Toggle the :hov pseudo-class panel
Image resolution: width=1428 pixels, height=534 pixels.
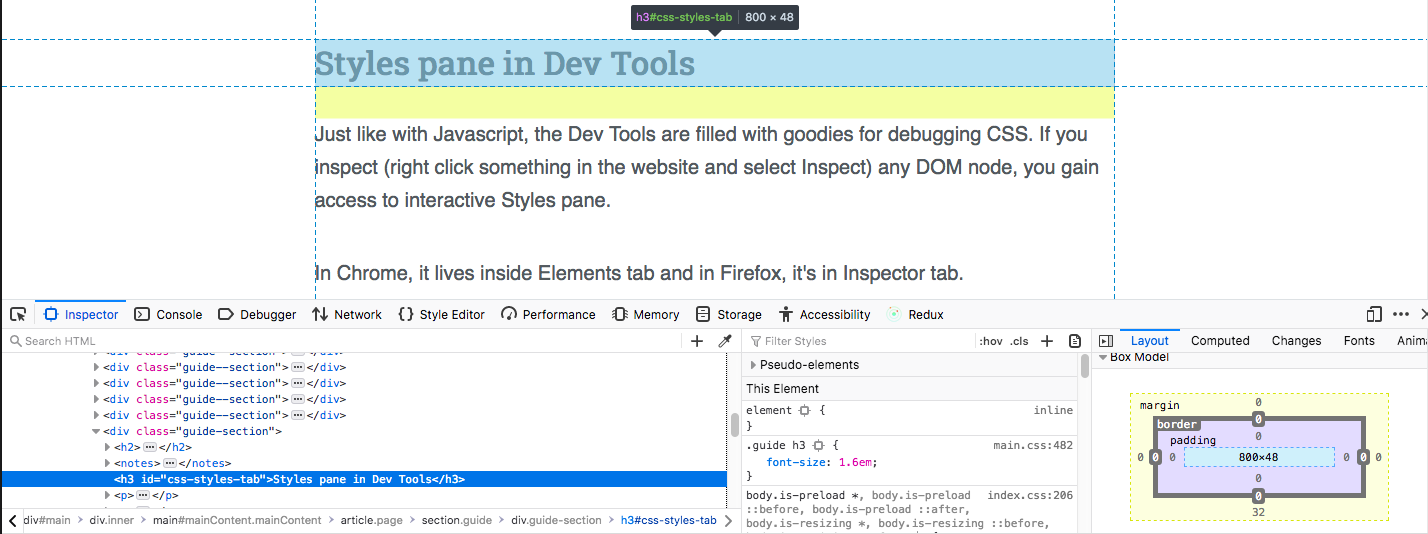991,341
